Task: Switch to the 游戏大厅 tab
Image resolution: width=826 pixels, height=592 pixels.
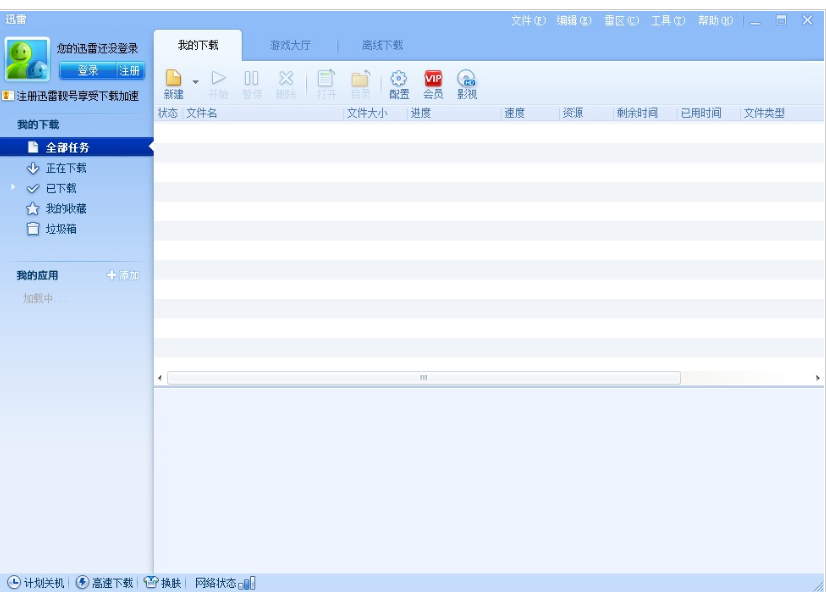Action: pos(290,45)
